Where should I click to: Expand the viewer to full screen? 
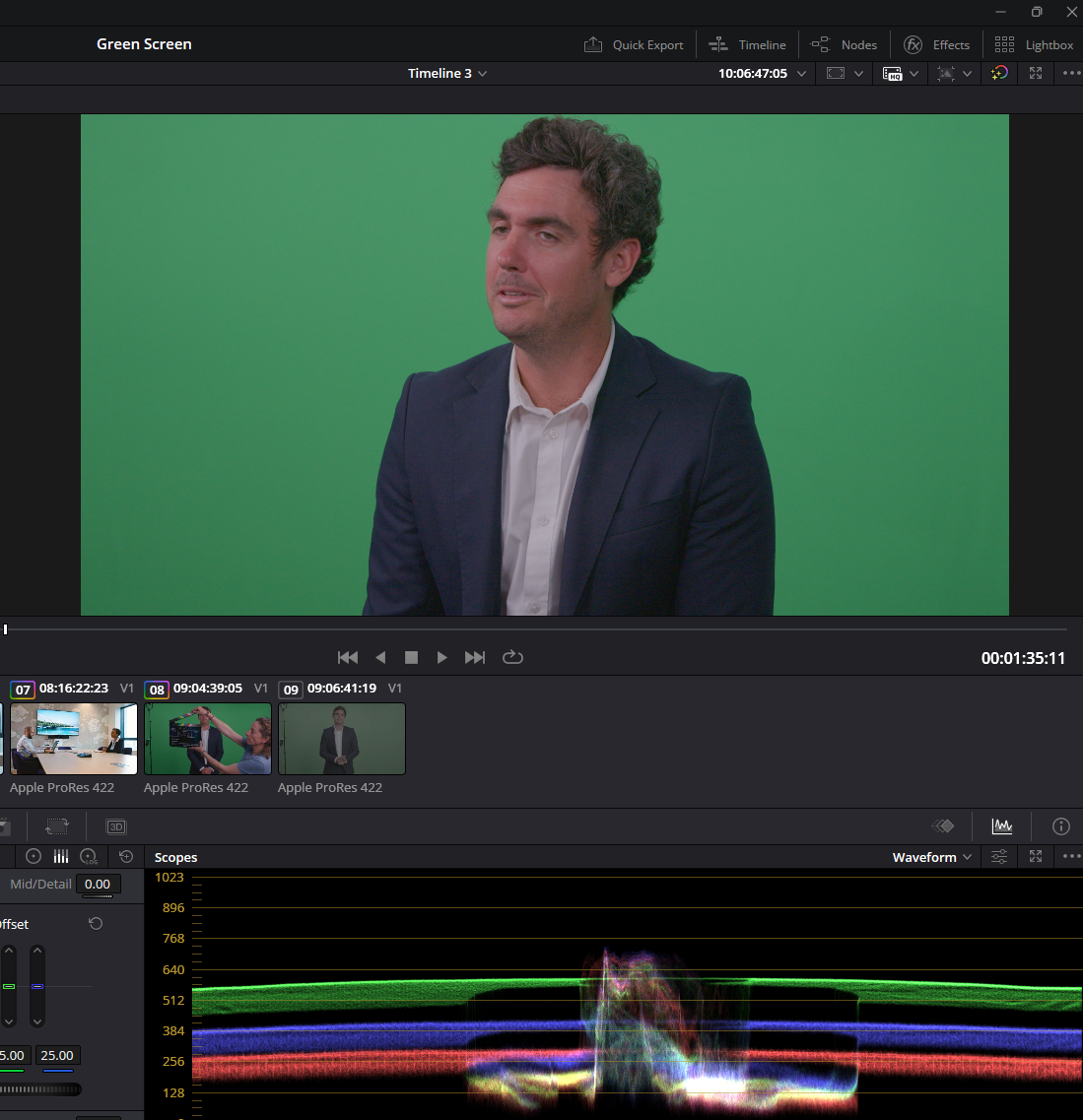tap(1036, 73)
